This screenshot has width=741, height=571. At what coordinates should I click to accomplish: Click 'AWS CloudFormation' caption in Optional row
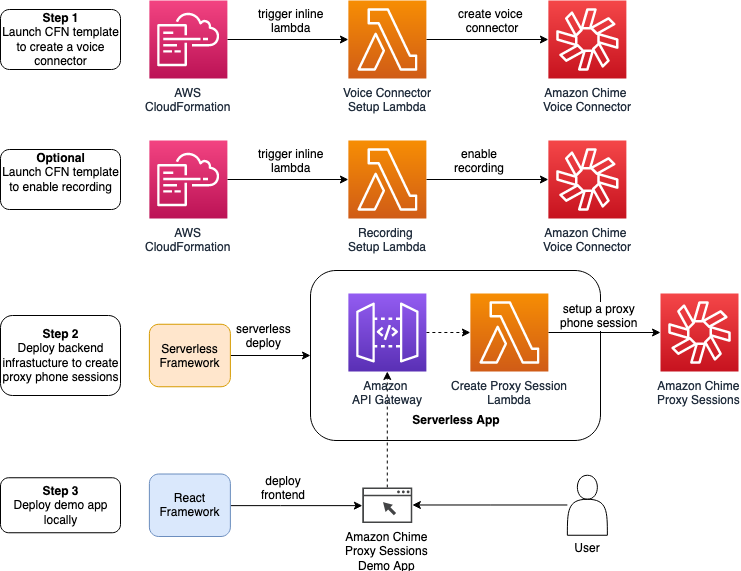click(x=188, y=240)
